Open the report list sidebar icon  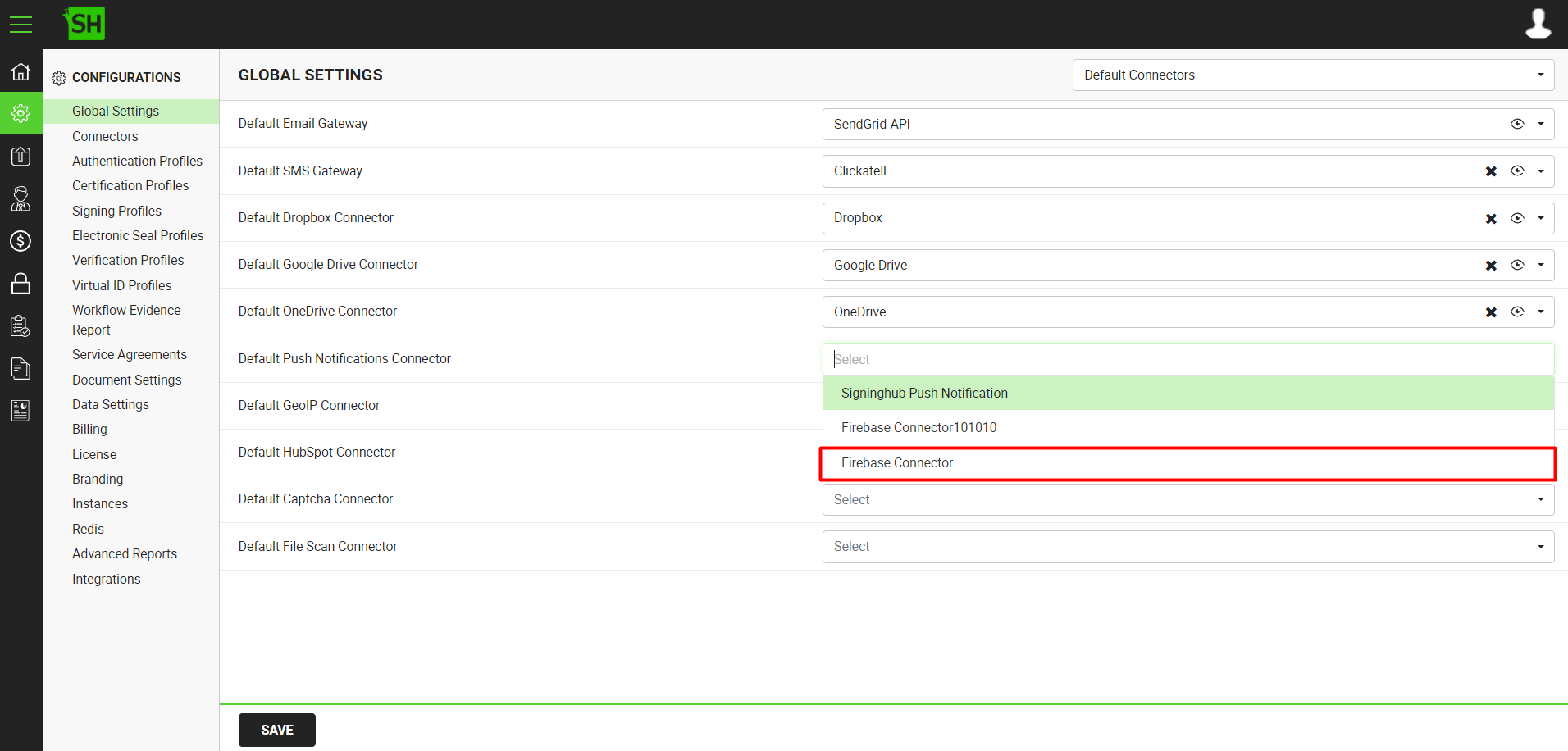point(21,411)
